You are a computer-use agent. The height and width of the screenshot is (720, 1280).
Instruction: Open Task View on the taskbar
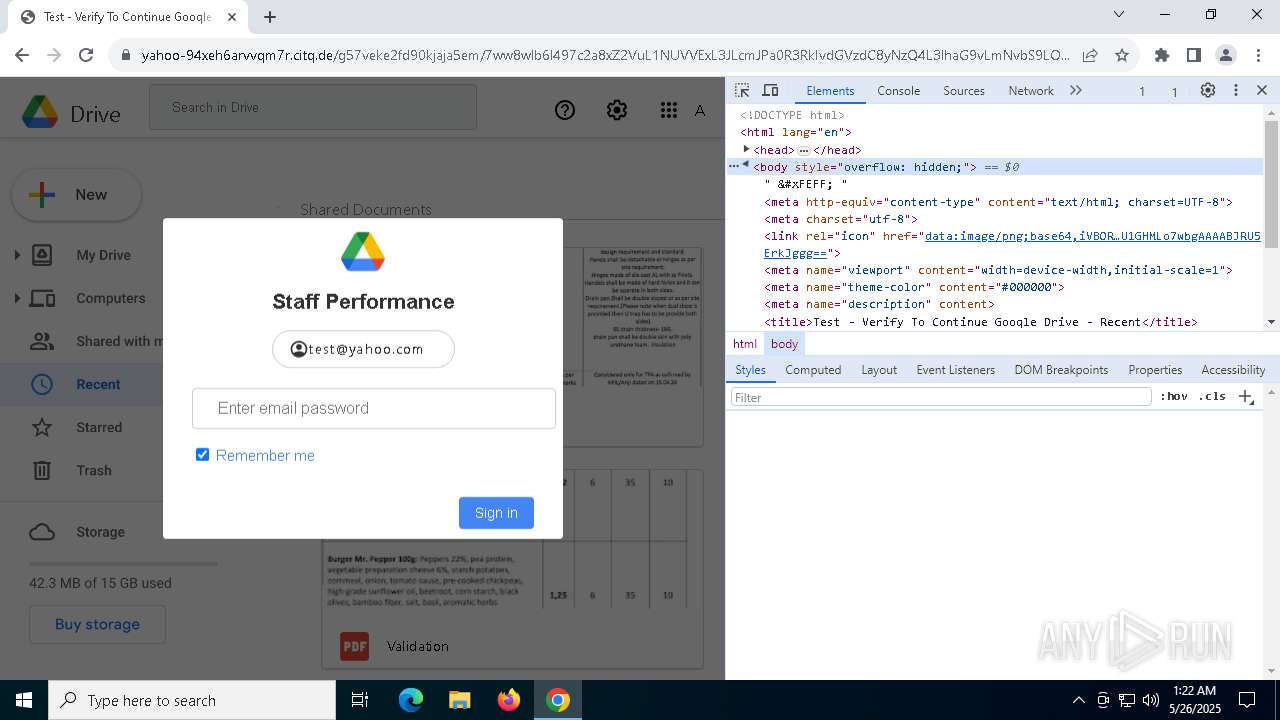point(360,700)
